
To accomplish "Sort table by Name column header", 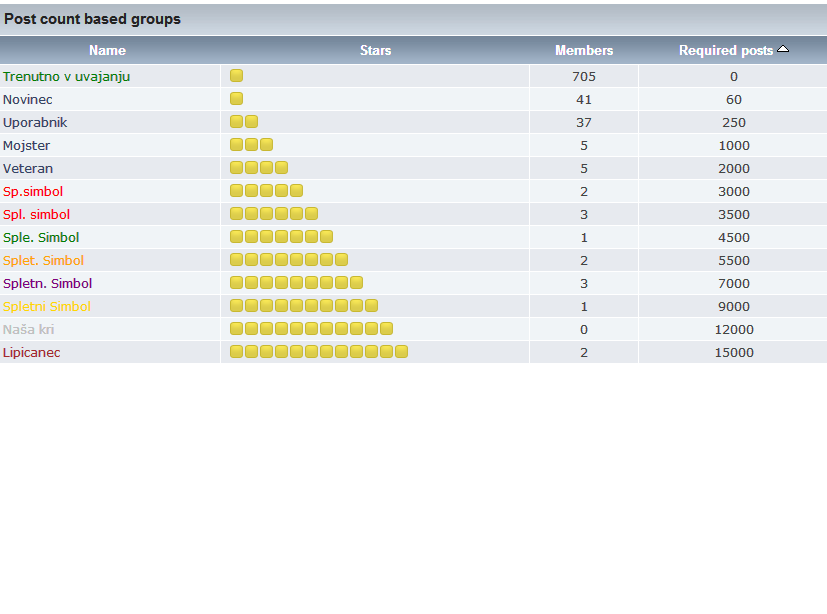I will point(107,50).
